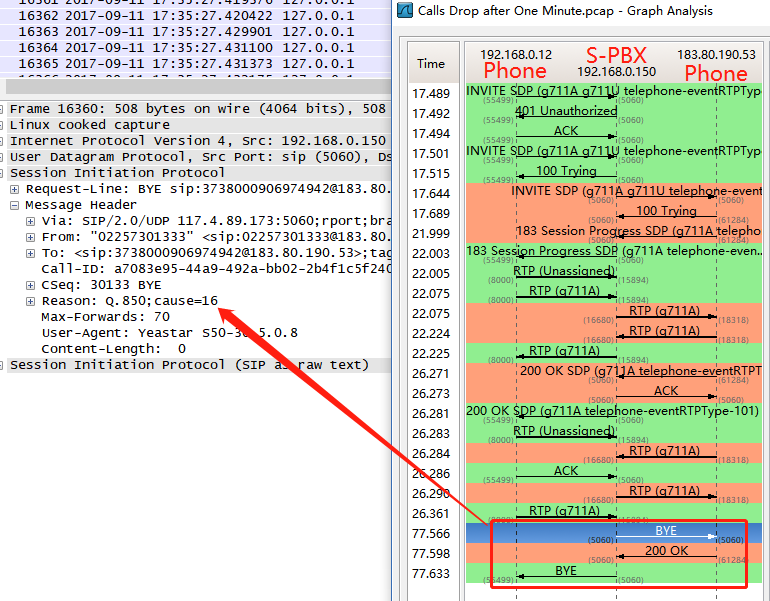This screenshot has width=770, height=601.
Task: Expand the Reason Q.850 cause field
Action: pyautogui.click(x=30, y=301)
